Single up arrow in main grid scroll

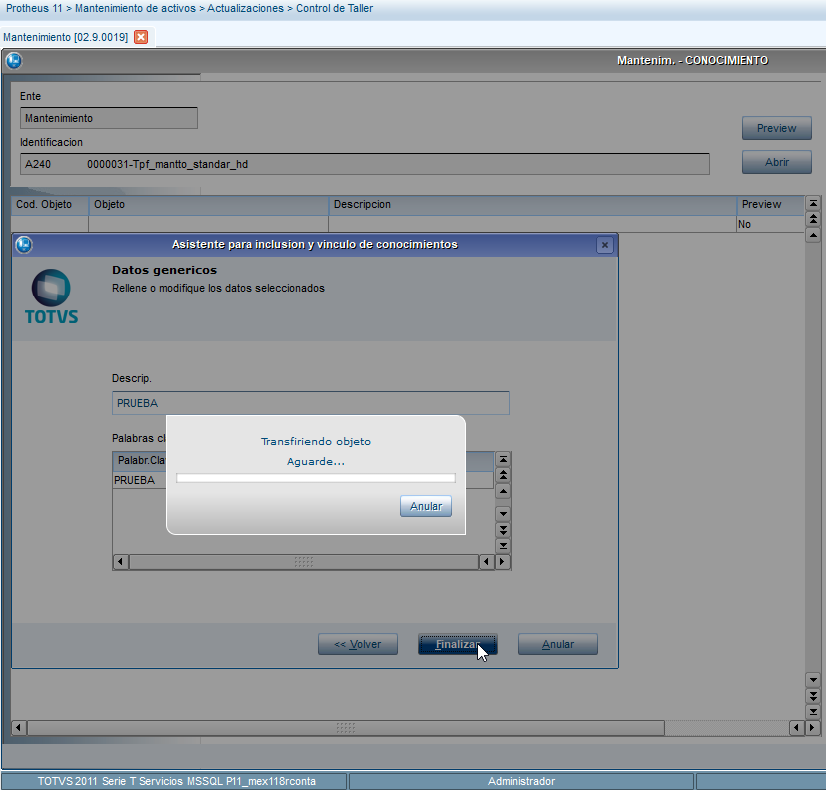(x=813, y=235)
